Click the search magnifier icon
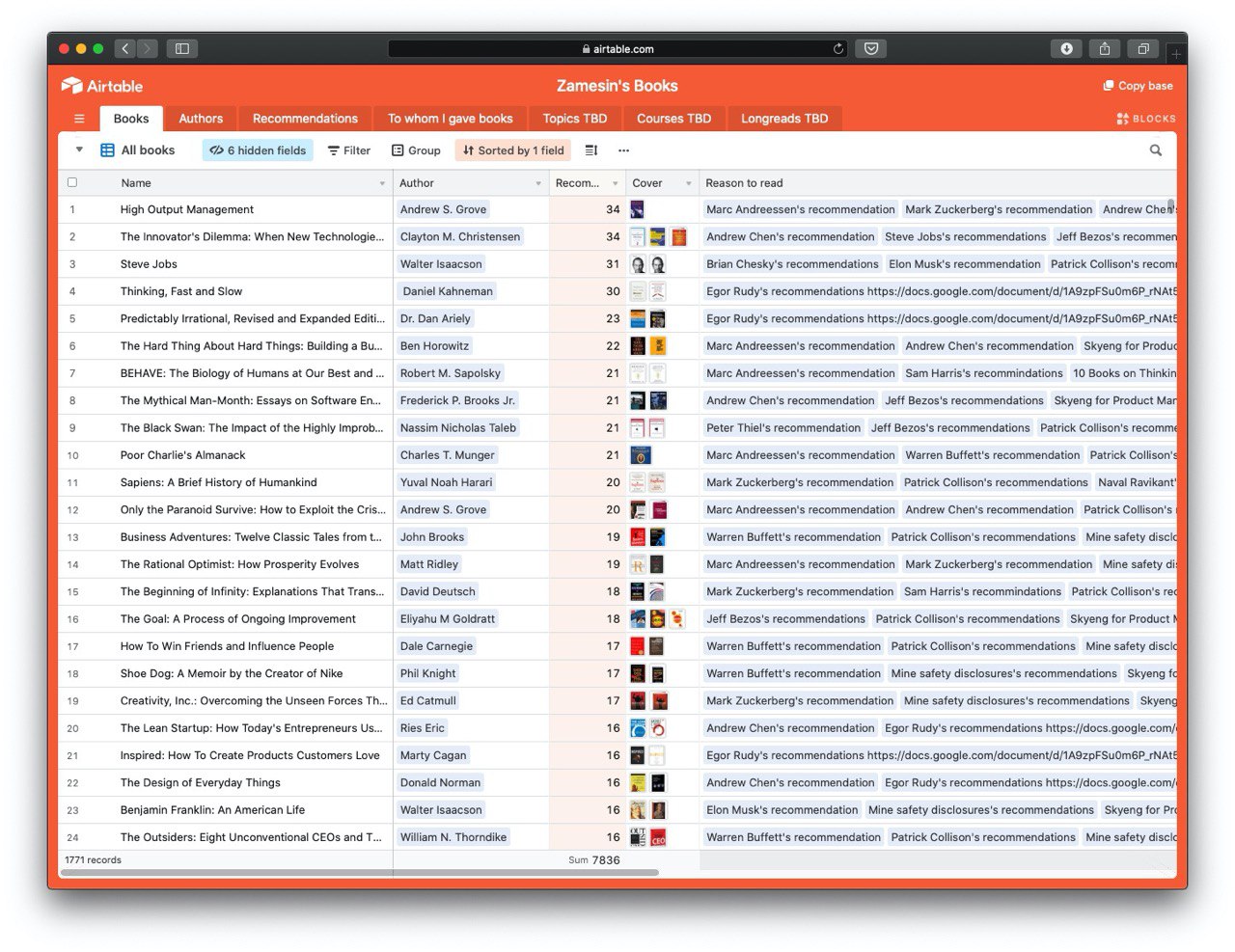The height and width of the screenshot is (952, 1235). (x=1156, y=150)
